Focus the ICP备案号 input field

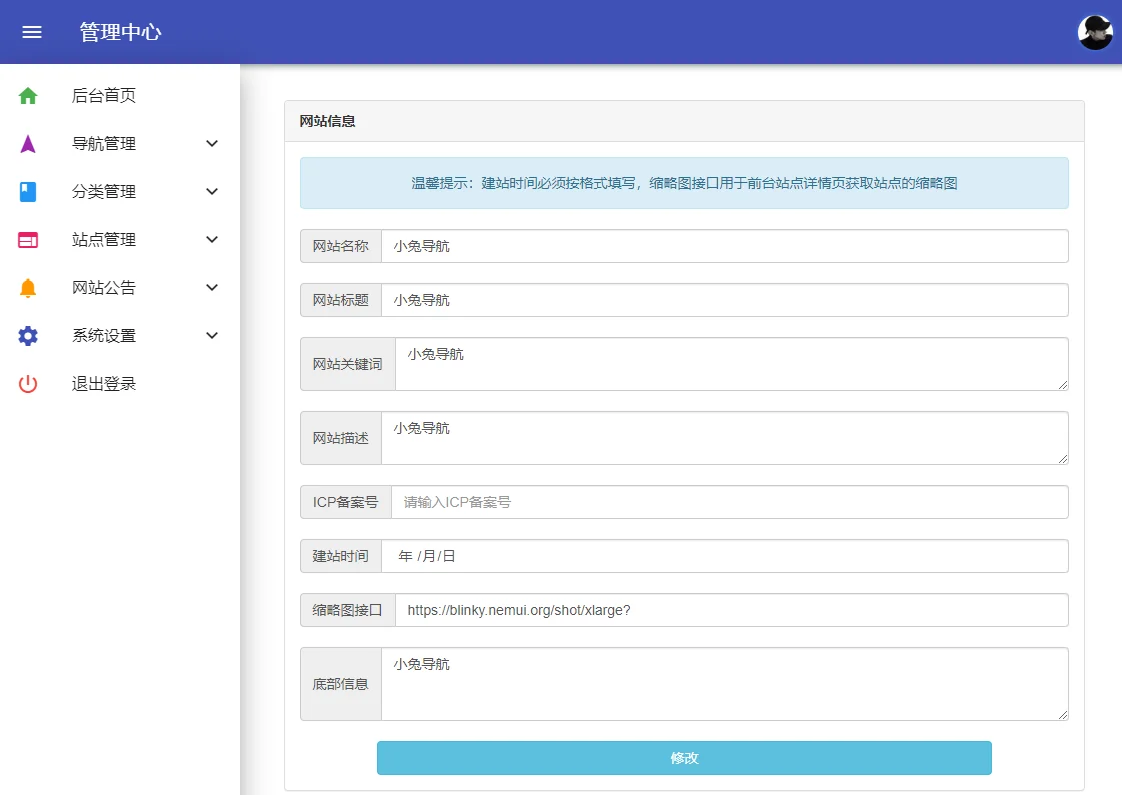[x=729, y=502]
